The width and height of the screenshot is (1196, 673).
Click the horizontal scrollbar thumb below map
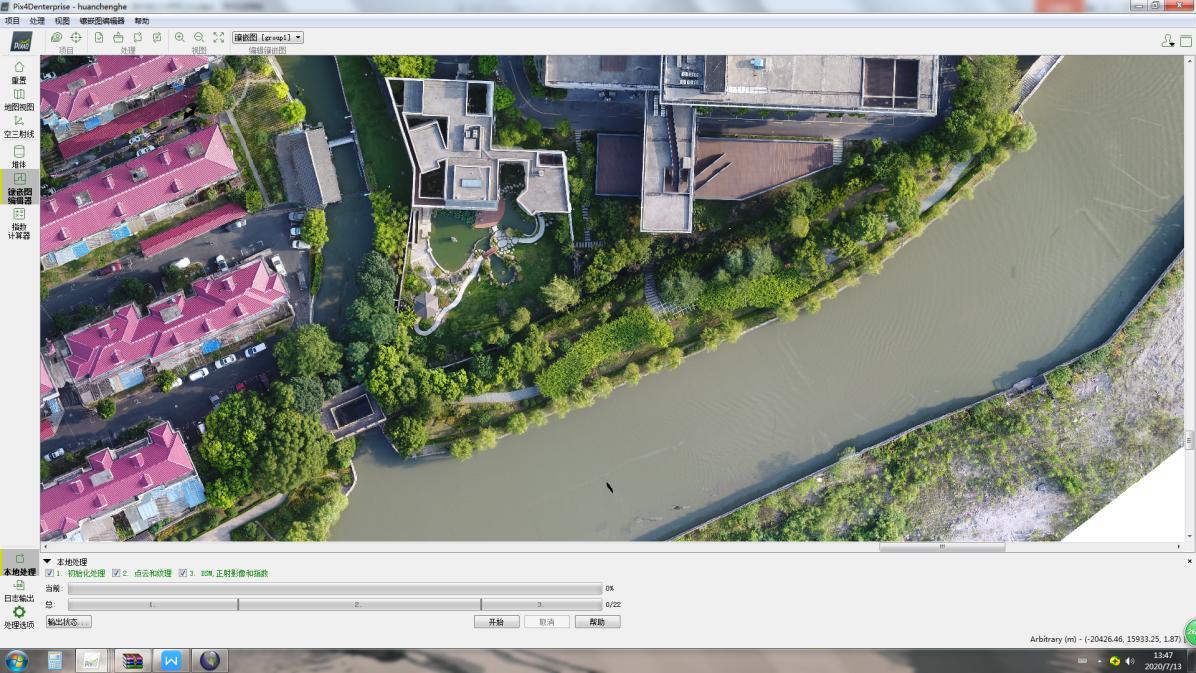(x=942, y=546)
